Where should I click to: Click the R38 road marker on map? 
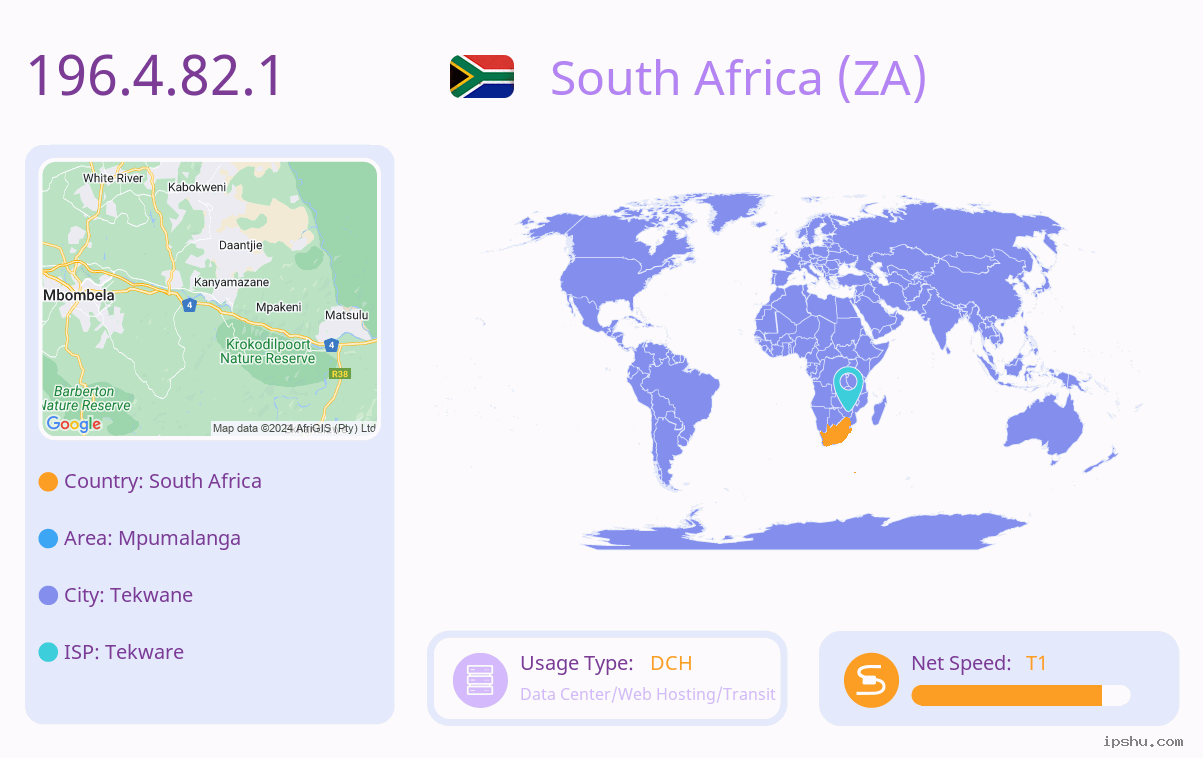tap(340, 374)
